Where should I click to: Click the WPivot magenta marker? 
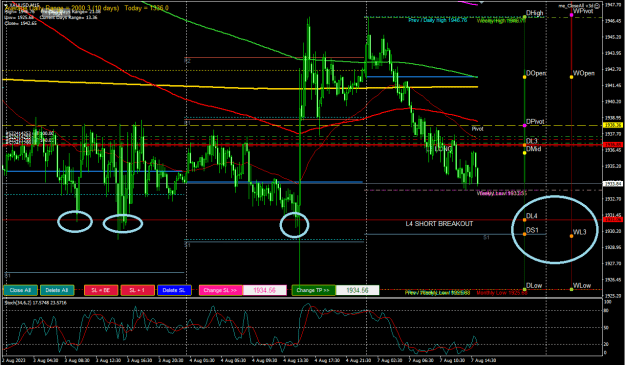click(572, 15)
